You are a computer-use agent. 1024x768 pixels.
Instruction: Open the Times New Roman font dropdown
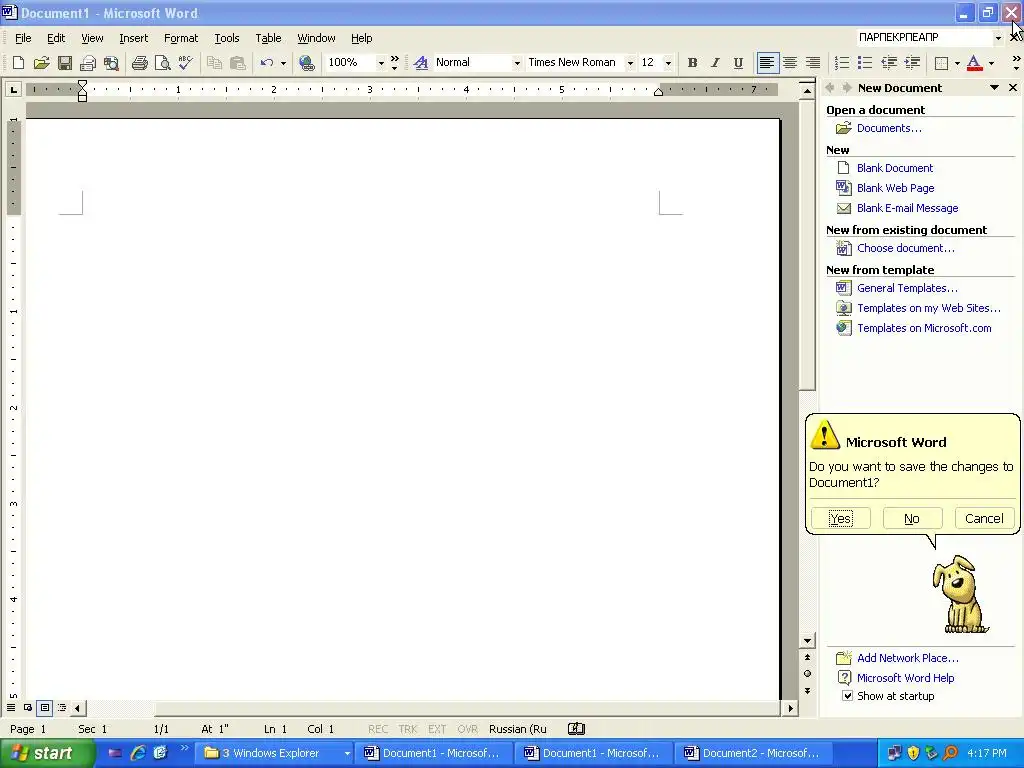(630, 63)
